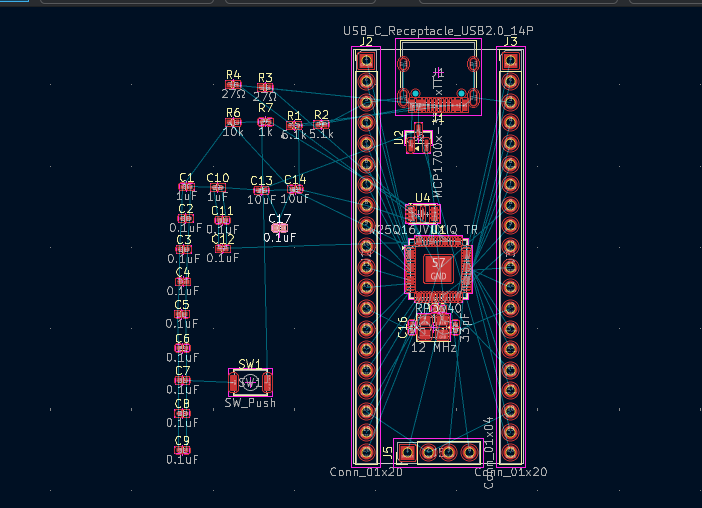Select the C17 0.1uF capacitor
The width and height of the screenshot is (702, 508).
pos(279,228)
